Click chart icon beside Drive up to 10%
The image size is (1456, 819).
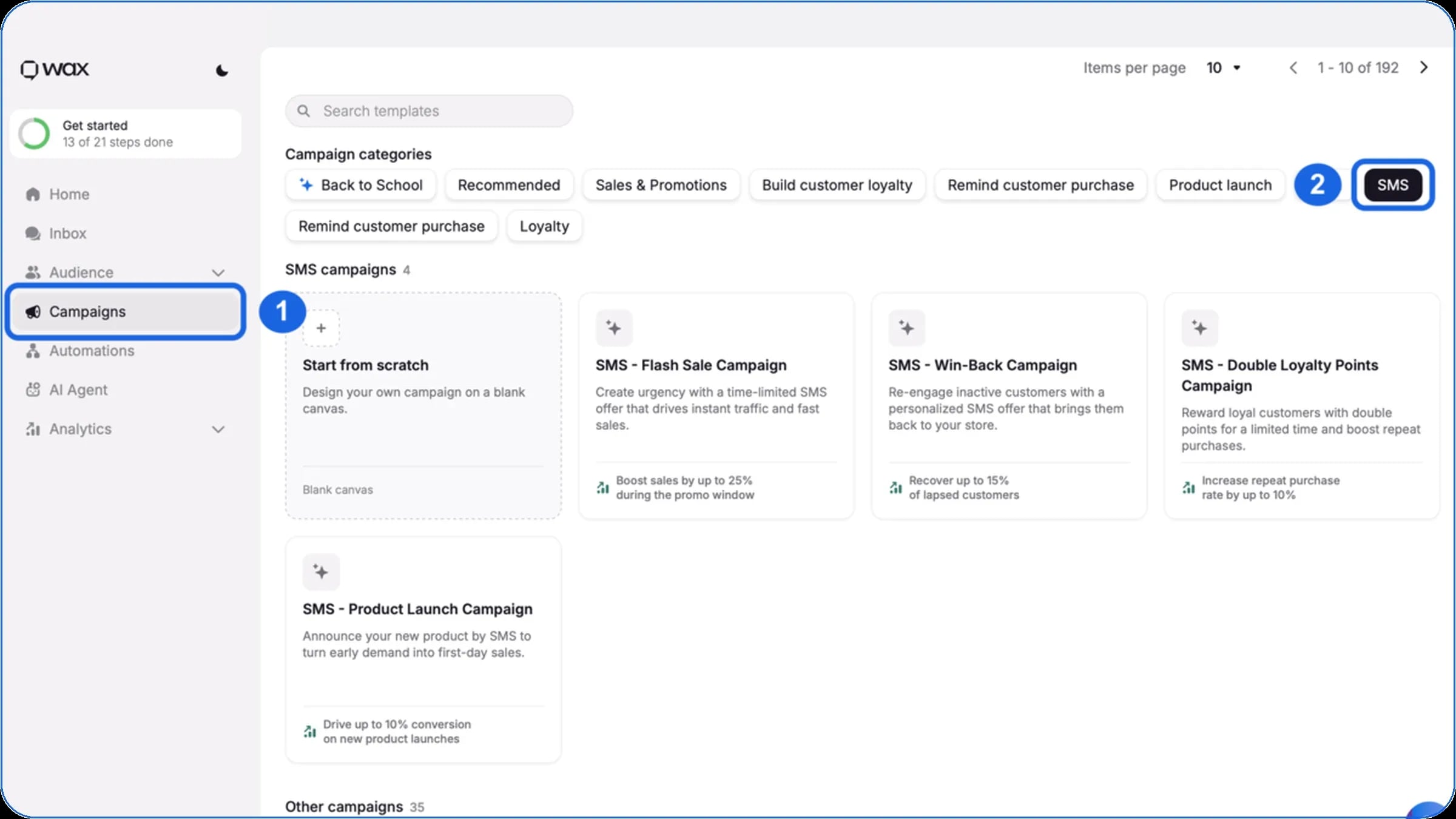point(309,732)
